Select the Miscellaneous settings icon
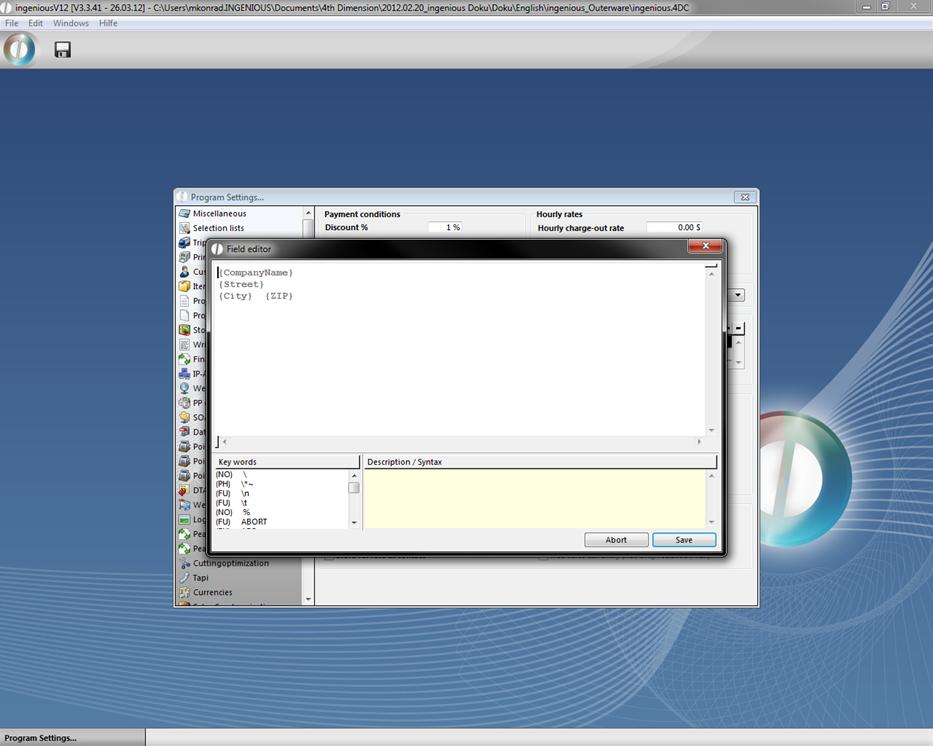Screen dimensions: 933x746 pos(185,213)
